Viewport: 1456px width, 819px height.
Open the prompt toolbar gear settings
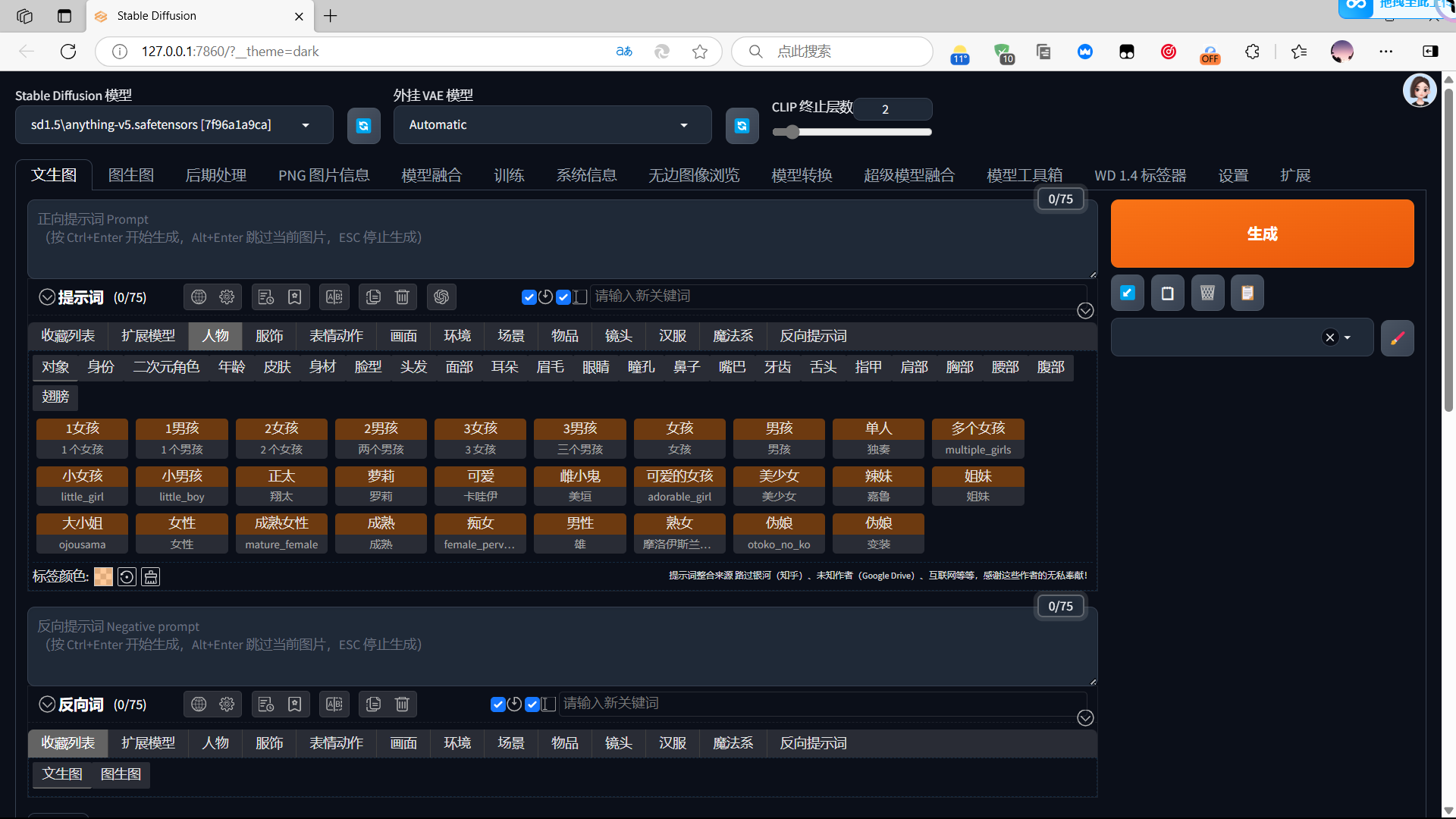pyautogui.click(x=227, y=297)
